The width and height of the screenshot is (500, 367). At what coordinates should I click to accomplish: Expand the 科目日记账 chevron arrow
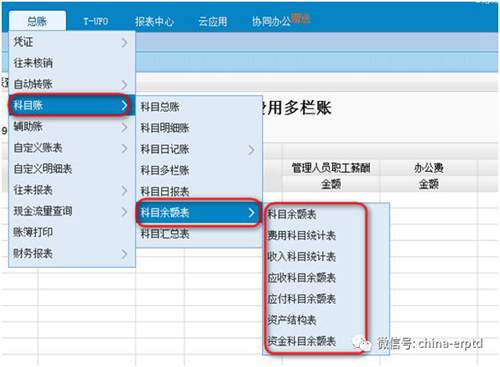pos(252,150)
